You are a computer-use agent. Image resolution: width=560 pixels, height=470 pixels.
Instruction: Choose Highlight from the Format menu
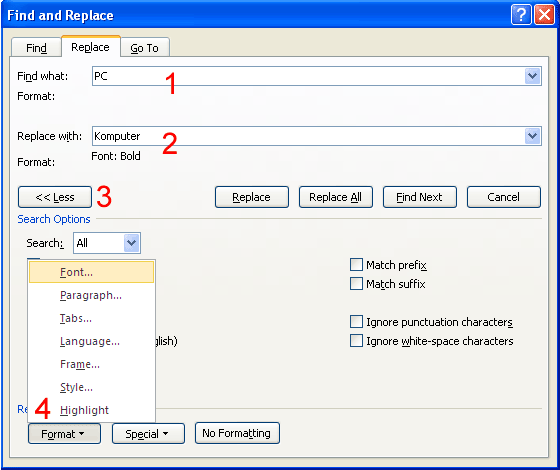(91, 410)
